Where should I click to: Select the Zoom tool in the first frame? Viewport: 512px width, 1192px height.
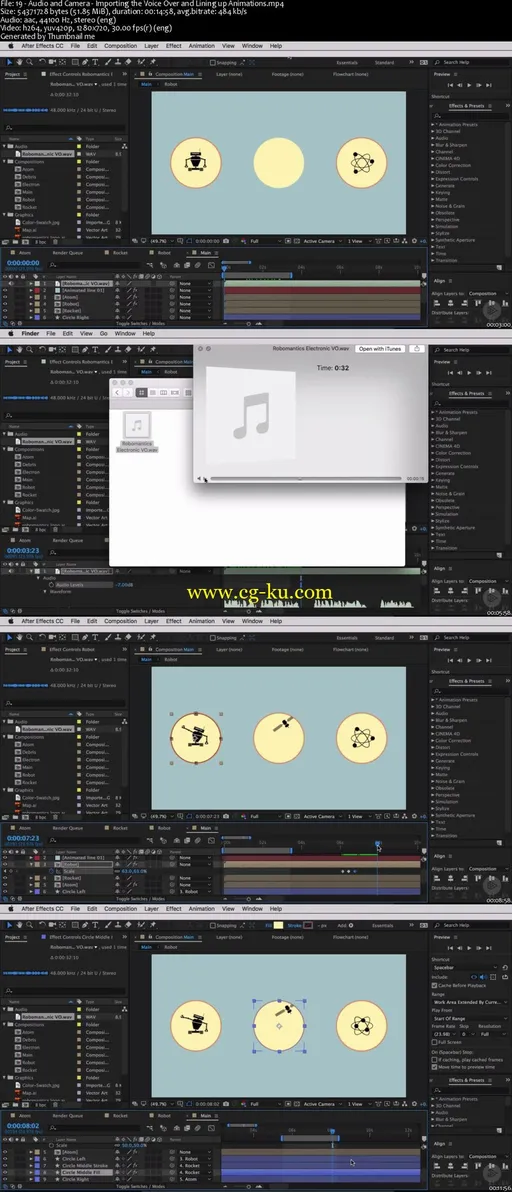point(29,61)
